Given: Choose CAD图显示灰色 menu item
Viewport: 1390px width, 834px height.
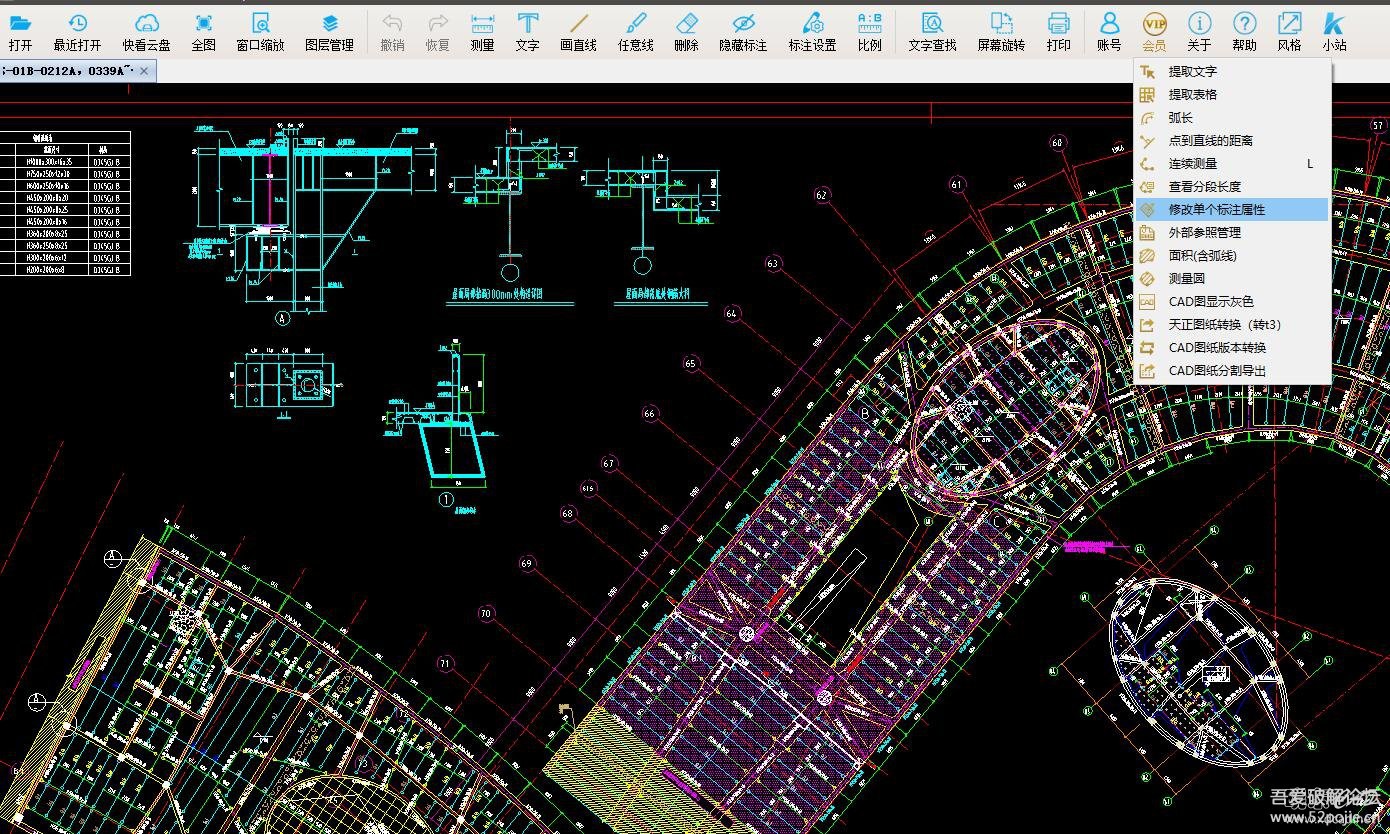Looking at the screenshot, I should click(1232, 301).
